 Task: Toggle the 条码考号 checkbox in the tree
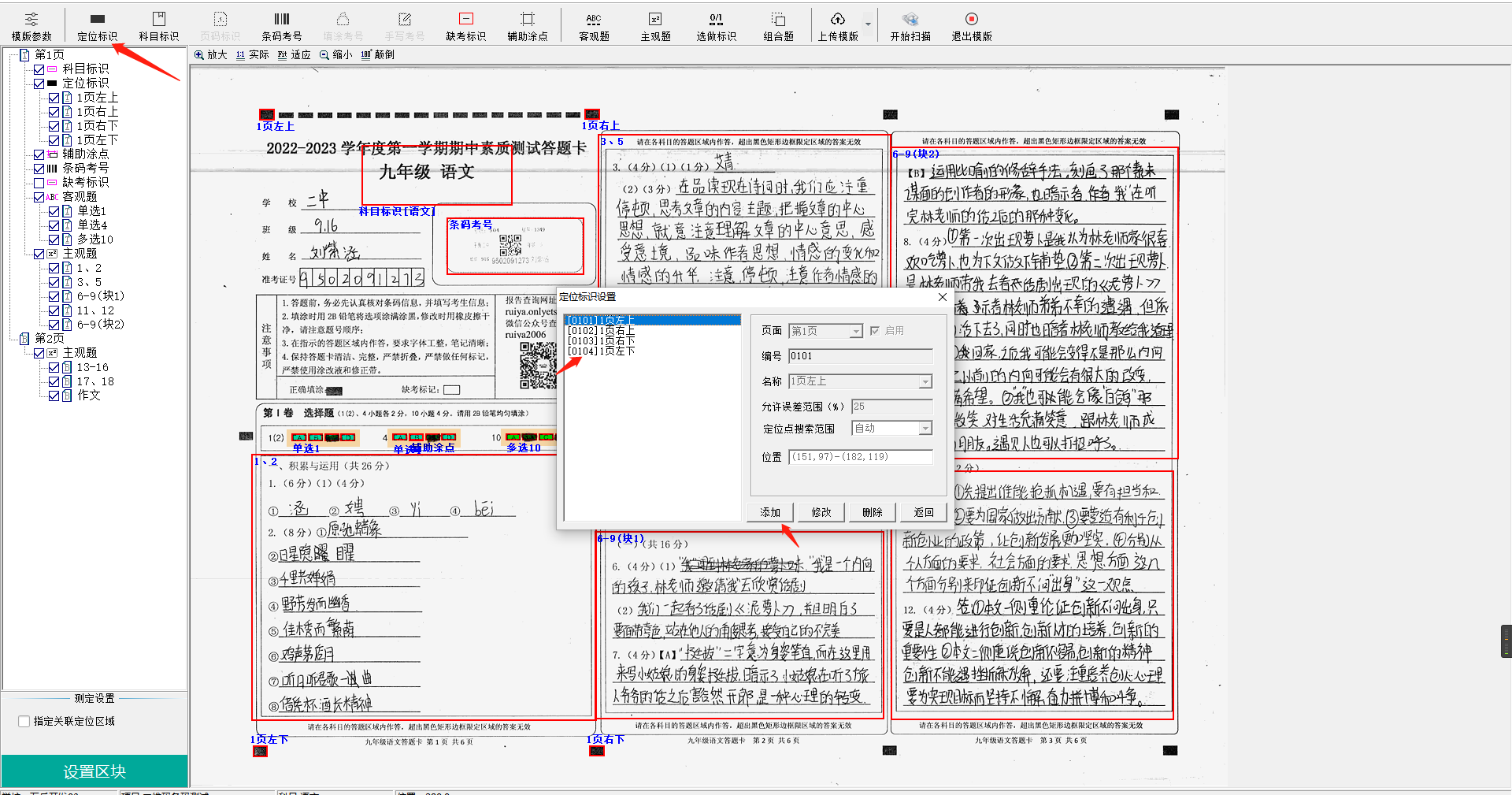tap(39, 169)
